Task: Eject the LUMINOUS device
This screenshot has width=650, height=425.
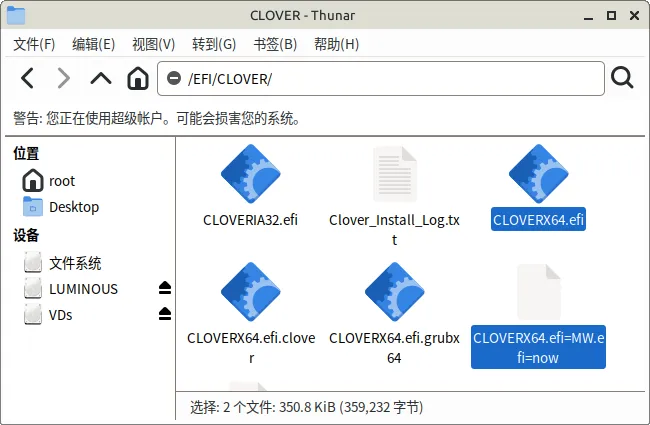Action: [x=165, y=288]
